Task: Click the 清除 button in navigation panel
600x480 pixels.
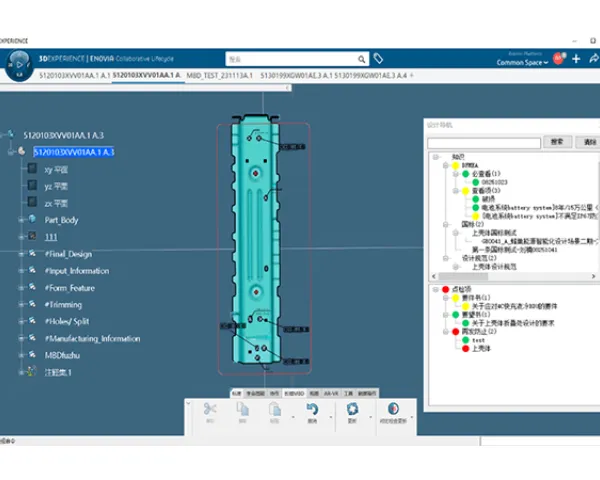Action: pyautogui.click(x=589, y=142)
